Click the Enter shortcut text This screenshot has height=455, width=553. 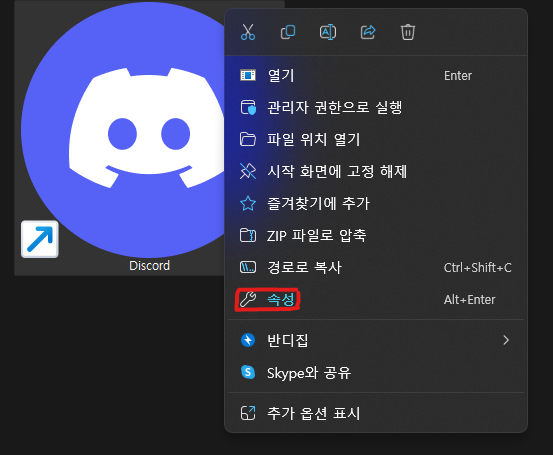point(458,76)
